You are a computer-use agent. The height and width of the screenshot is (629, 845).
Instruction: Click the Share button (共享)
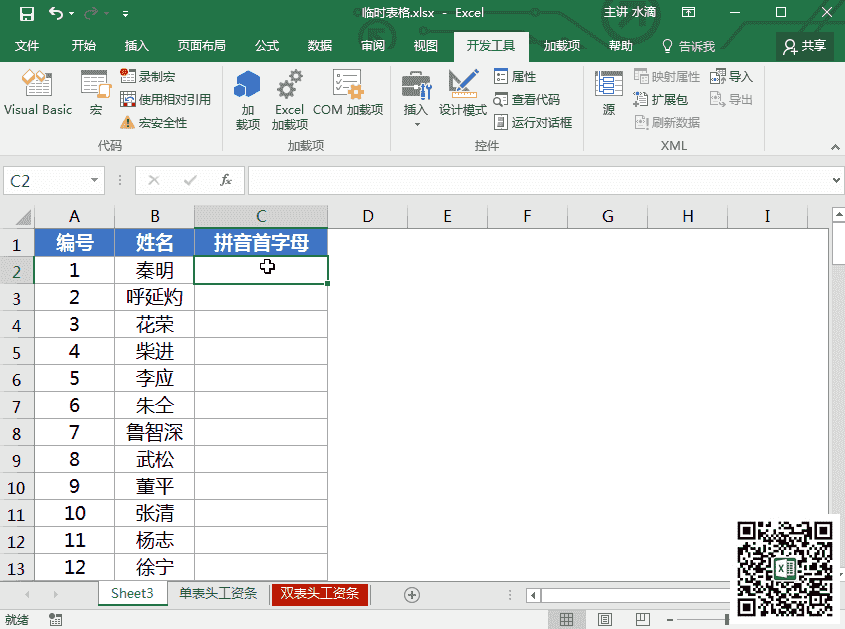point(805,46)
